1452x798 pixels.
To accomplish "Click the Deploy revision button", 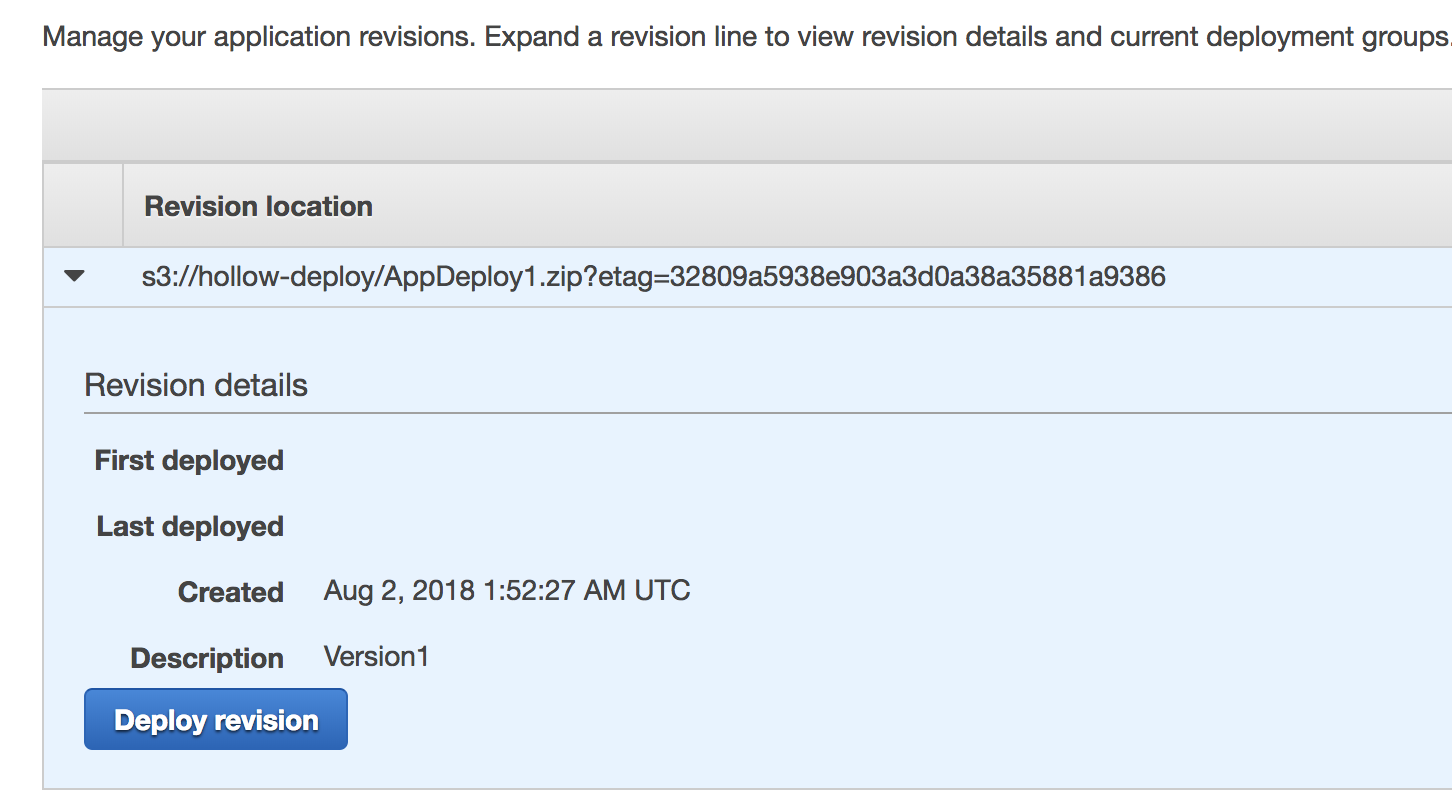I will pyautogui.click(x=216, y=720).
